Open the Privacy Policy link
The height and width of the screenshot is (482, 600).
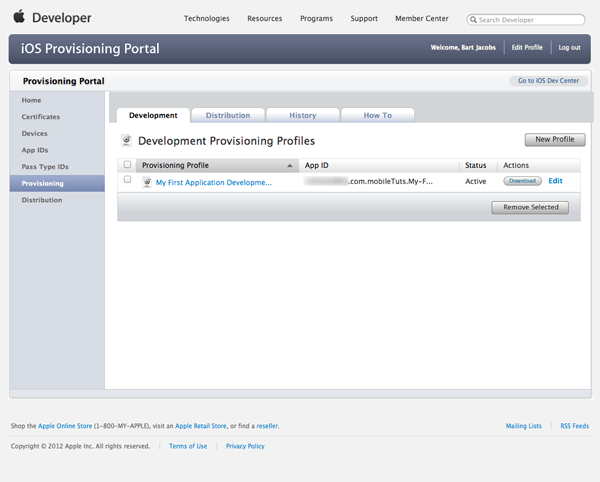coord(245,446)
